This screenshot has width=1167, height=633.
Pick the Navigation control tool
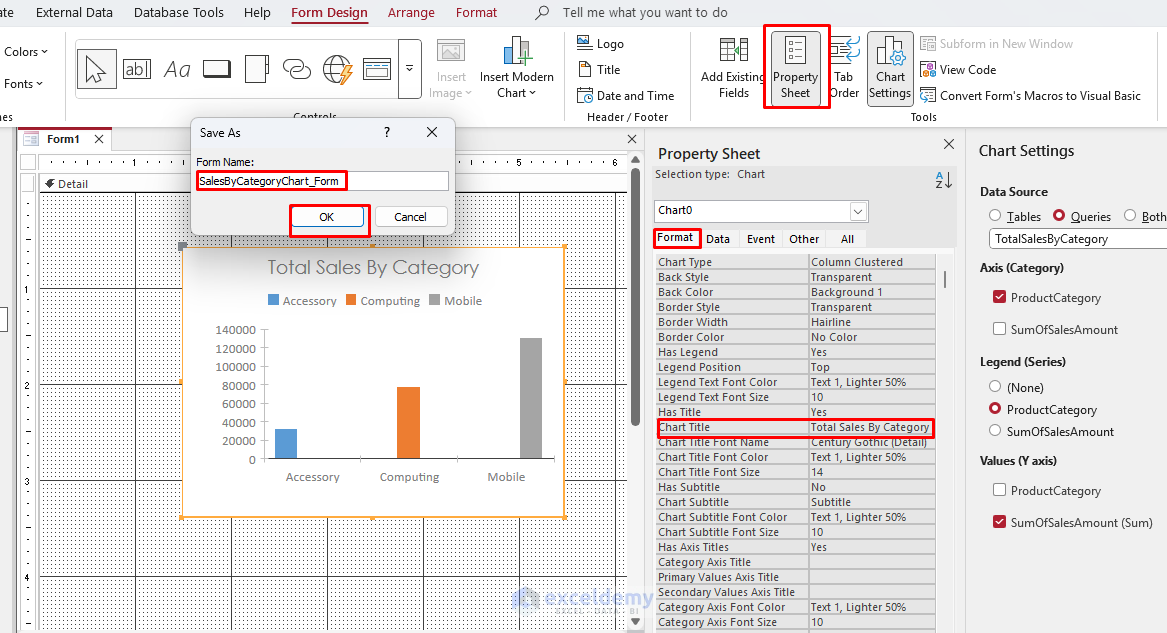[377, 69]
